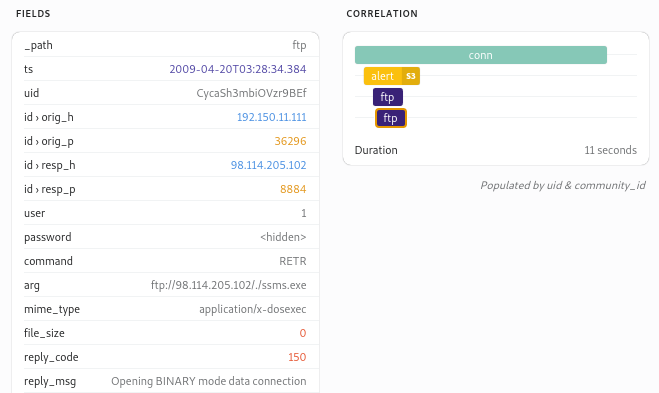Screen dimensions: 659x393
Task: Select the command value RETR
Action: 293,261
